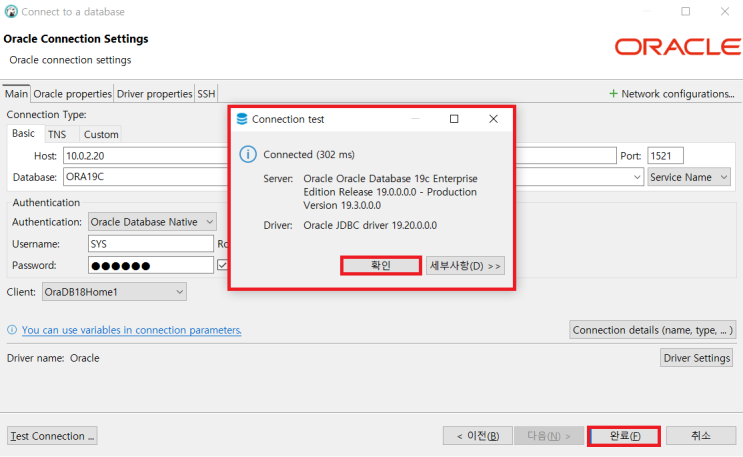Switch to the Main tab

tap(16, 94)
